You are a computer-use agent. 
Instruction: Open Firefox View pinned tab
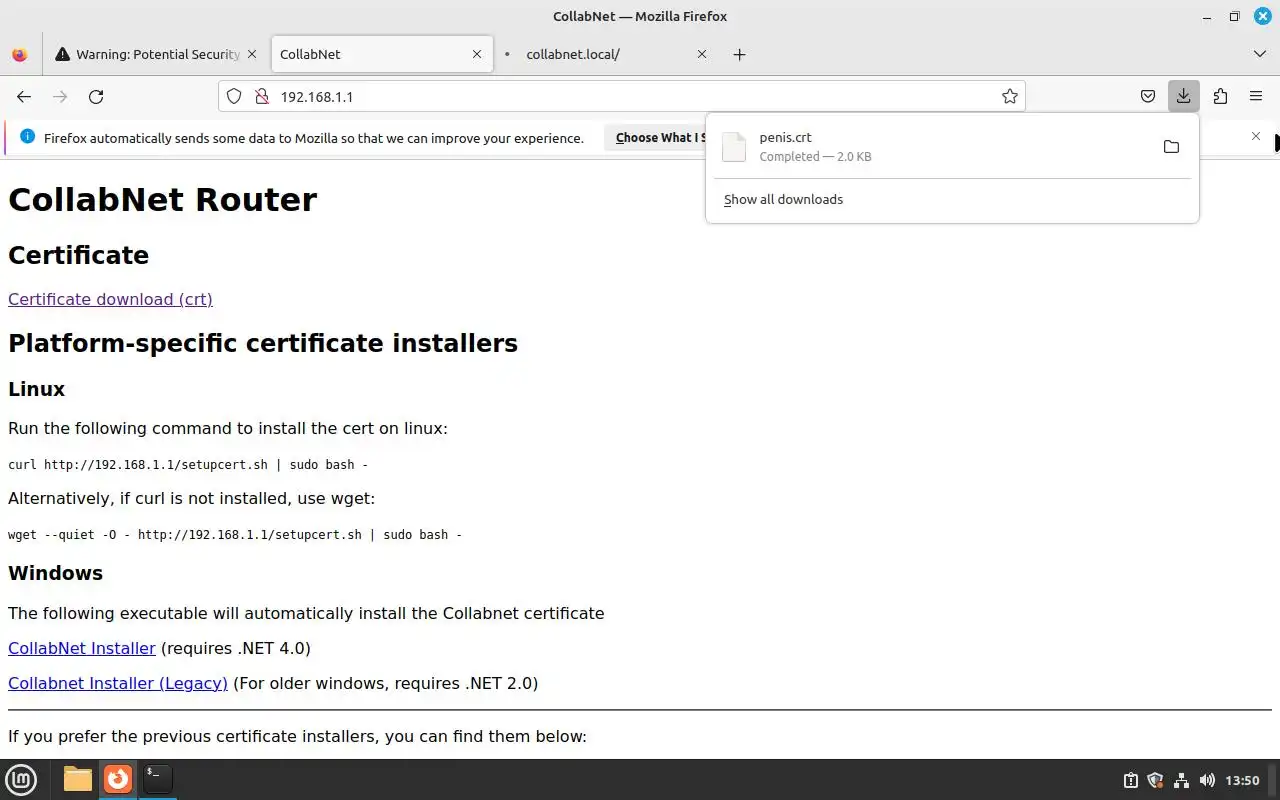click(x=20, y=54)
